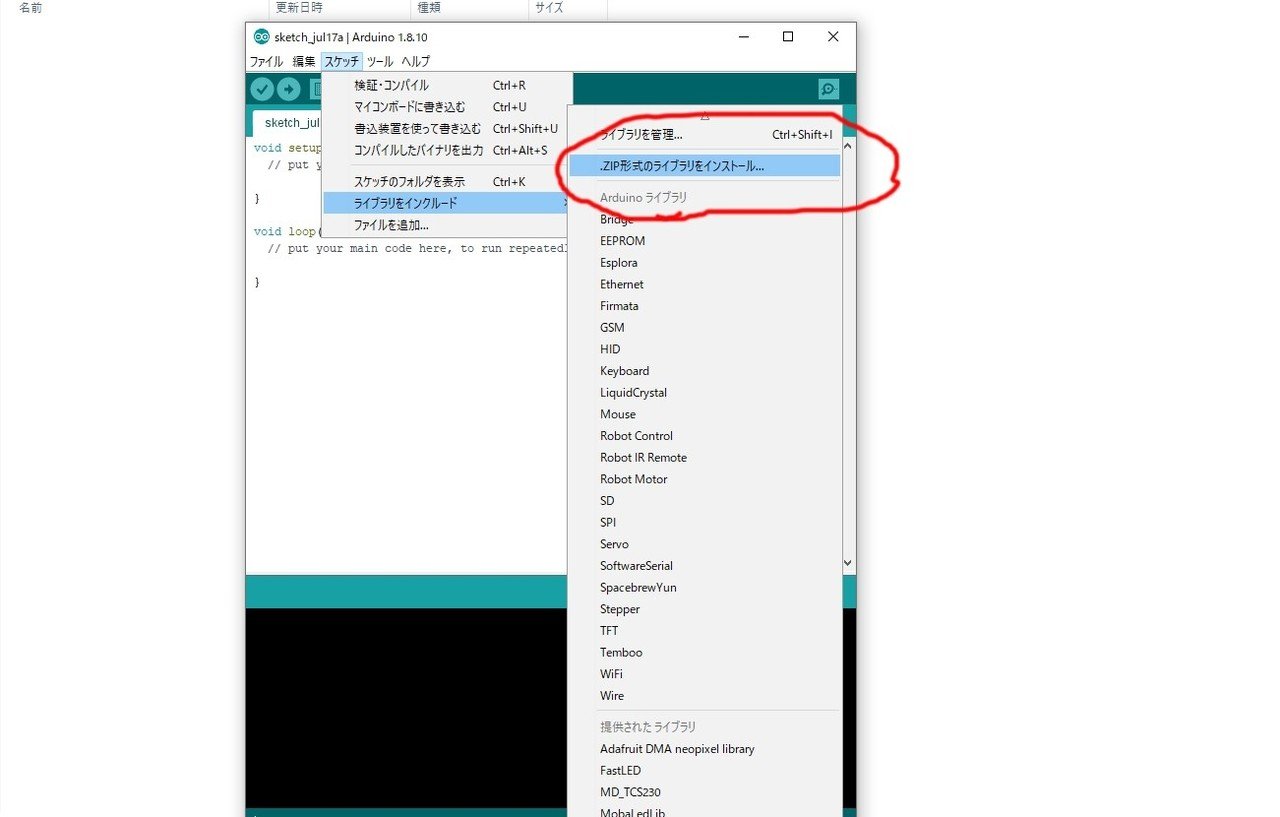The height and width of the screenshot is (817, 1280).
Task: Click the editor scrollbar down arrow
Action: pos(849,564)
